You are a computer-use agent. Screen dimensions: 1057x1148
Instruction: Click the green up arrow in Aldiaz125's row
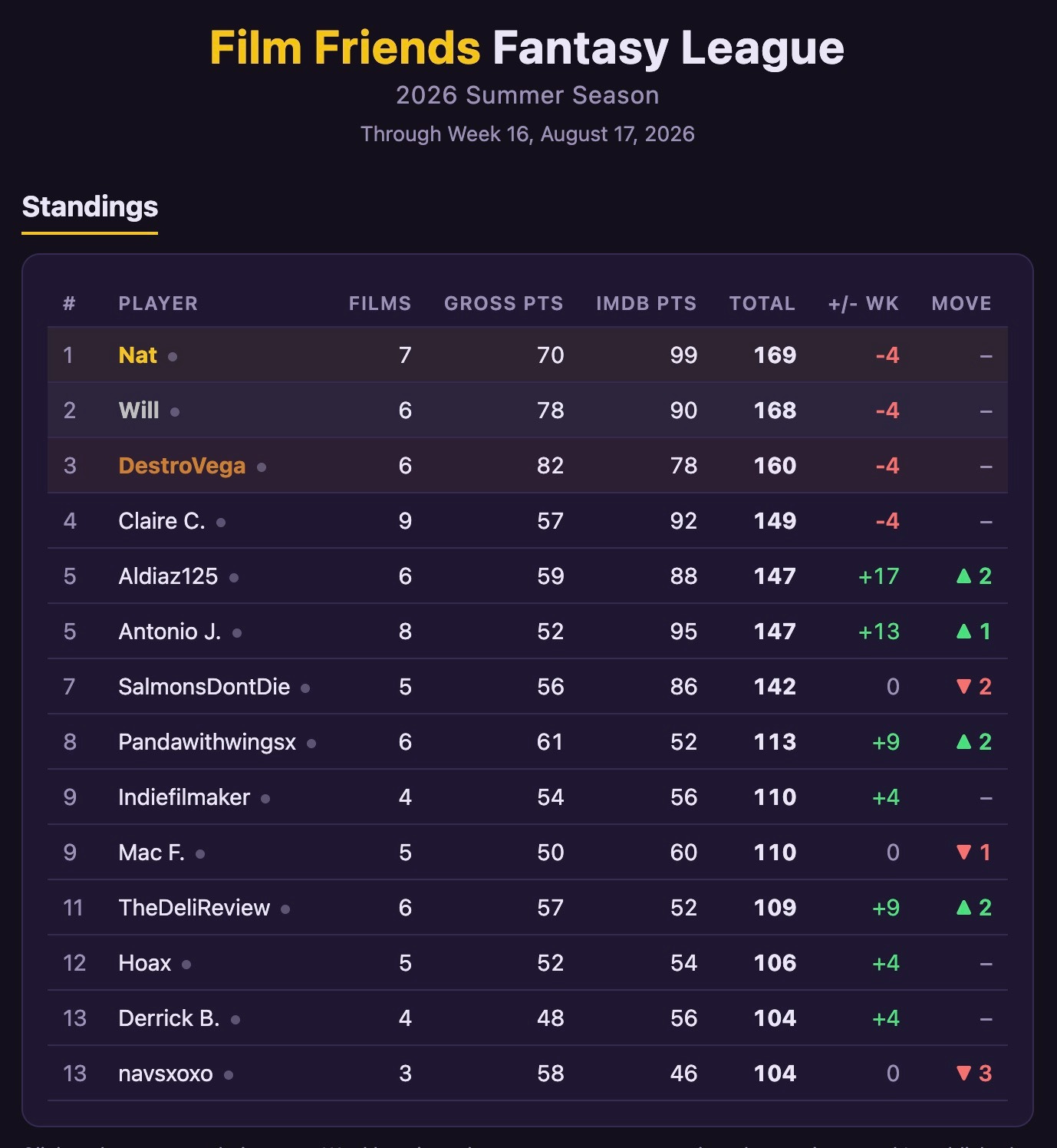pos(964,576)
